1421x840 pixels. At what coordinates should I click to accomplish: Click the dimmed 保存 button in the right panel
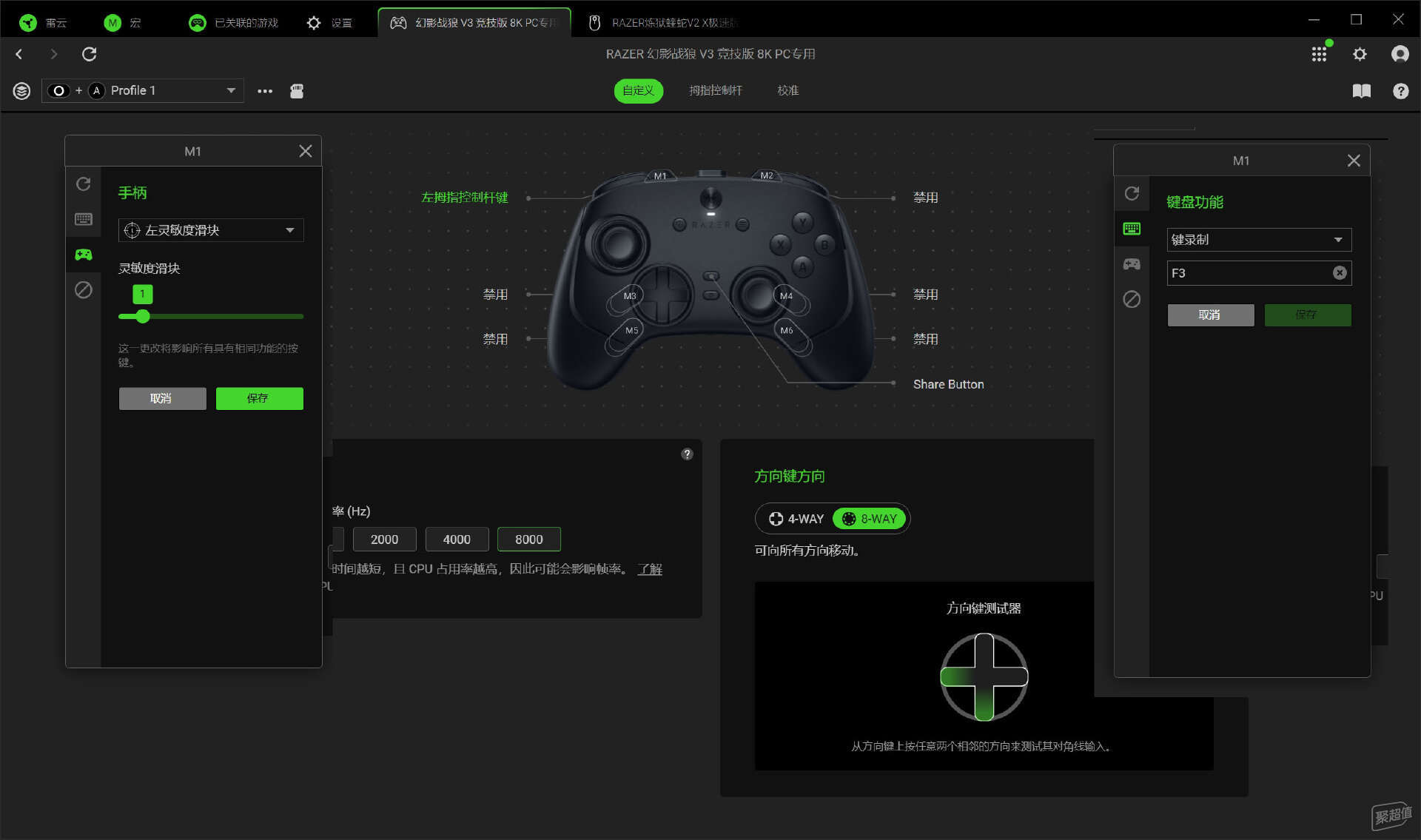pos(1307,315)
